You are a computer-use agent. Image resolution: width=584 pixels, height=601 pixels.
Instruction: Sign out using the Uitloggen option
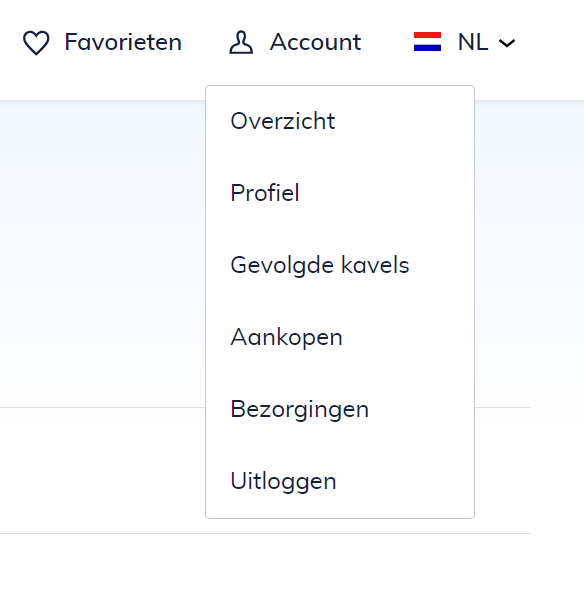340,481
